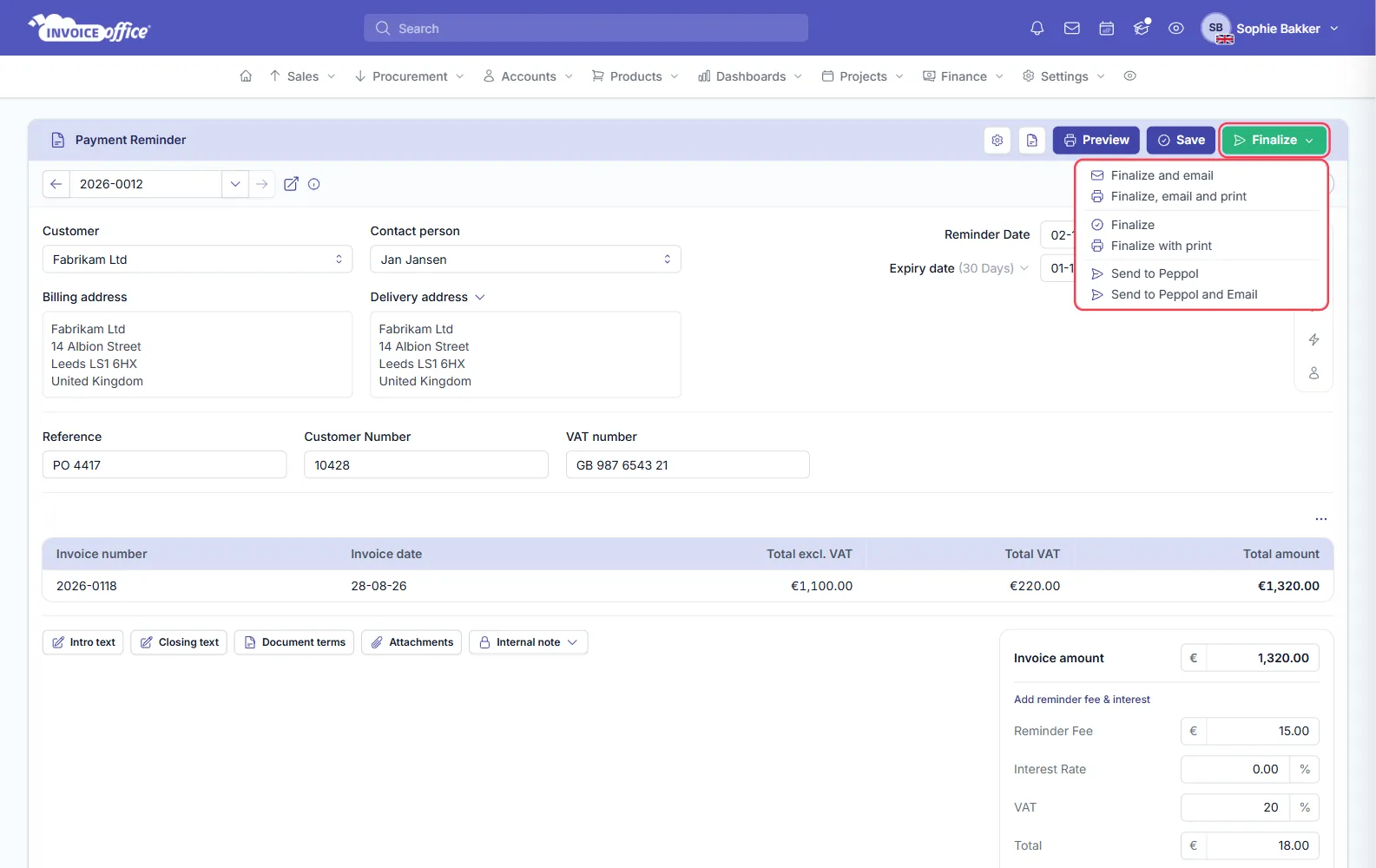
Task: Open the Products menu
Action: 635,76
